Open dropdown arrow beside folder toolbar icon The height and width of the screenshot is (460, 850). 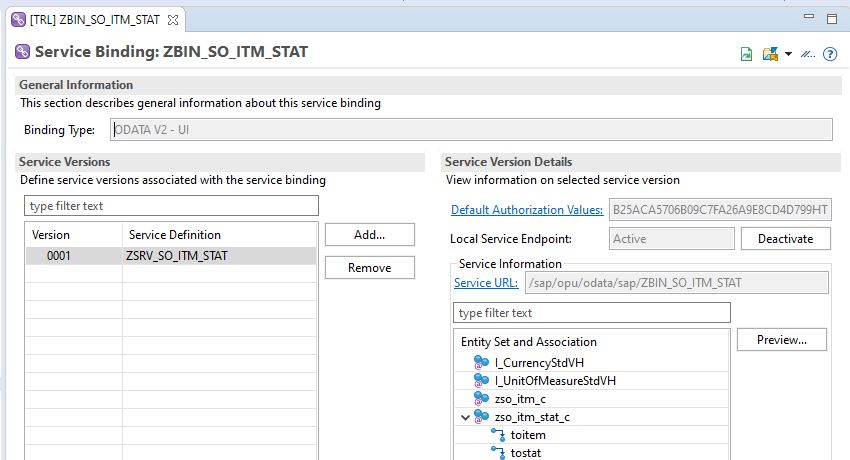[788, 54]
